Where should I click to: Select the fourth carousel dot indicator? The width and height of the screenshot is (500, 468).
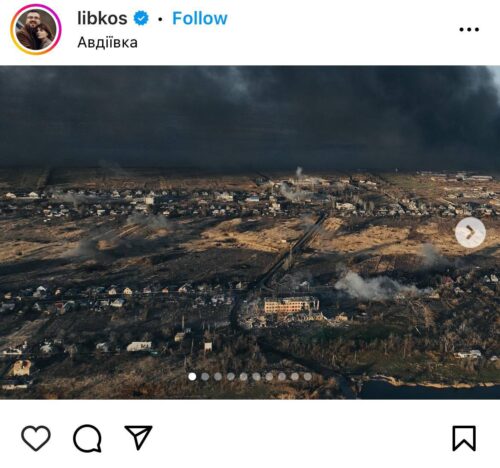coord(231,377)
